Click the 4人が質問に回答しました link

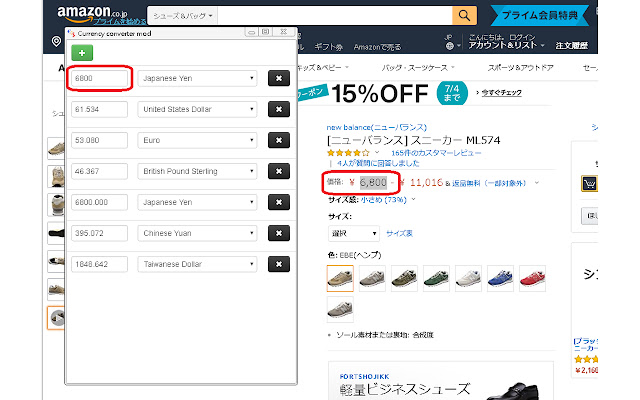pos(378,163)
